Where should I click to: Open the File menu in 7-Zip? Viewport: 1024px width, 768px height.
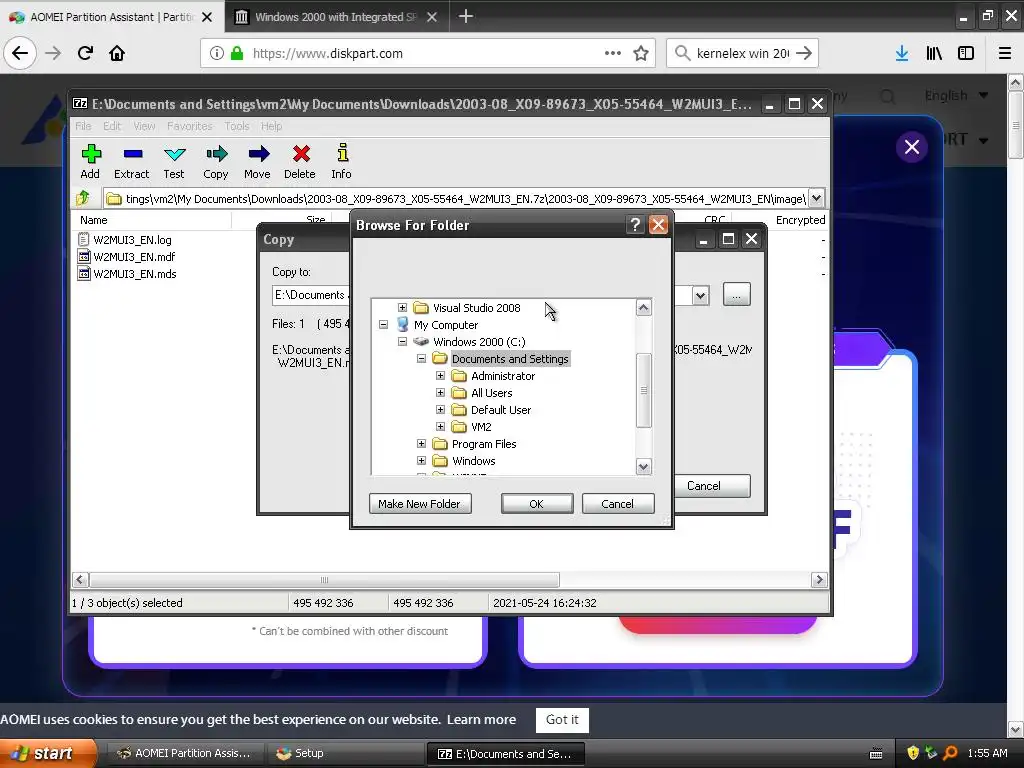(x=83, y=126)
